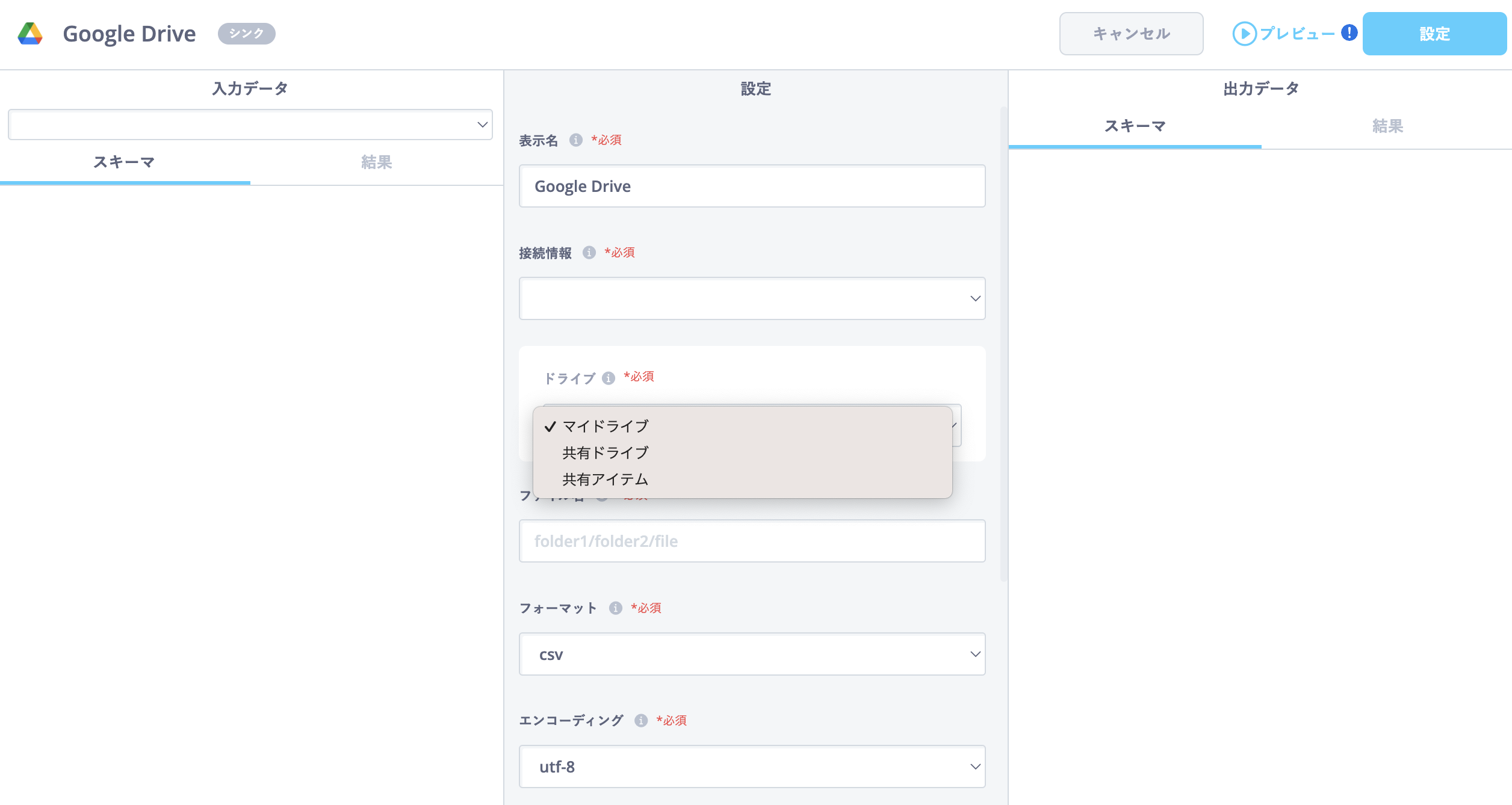1512x805 pixels.
Task: Open info icon next to 接続情報
Action: coord(589,253)
